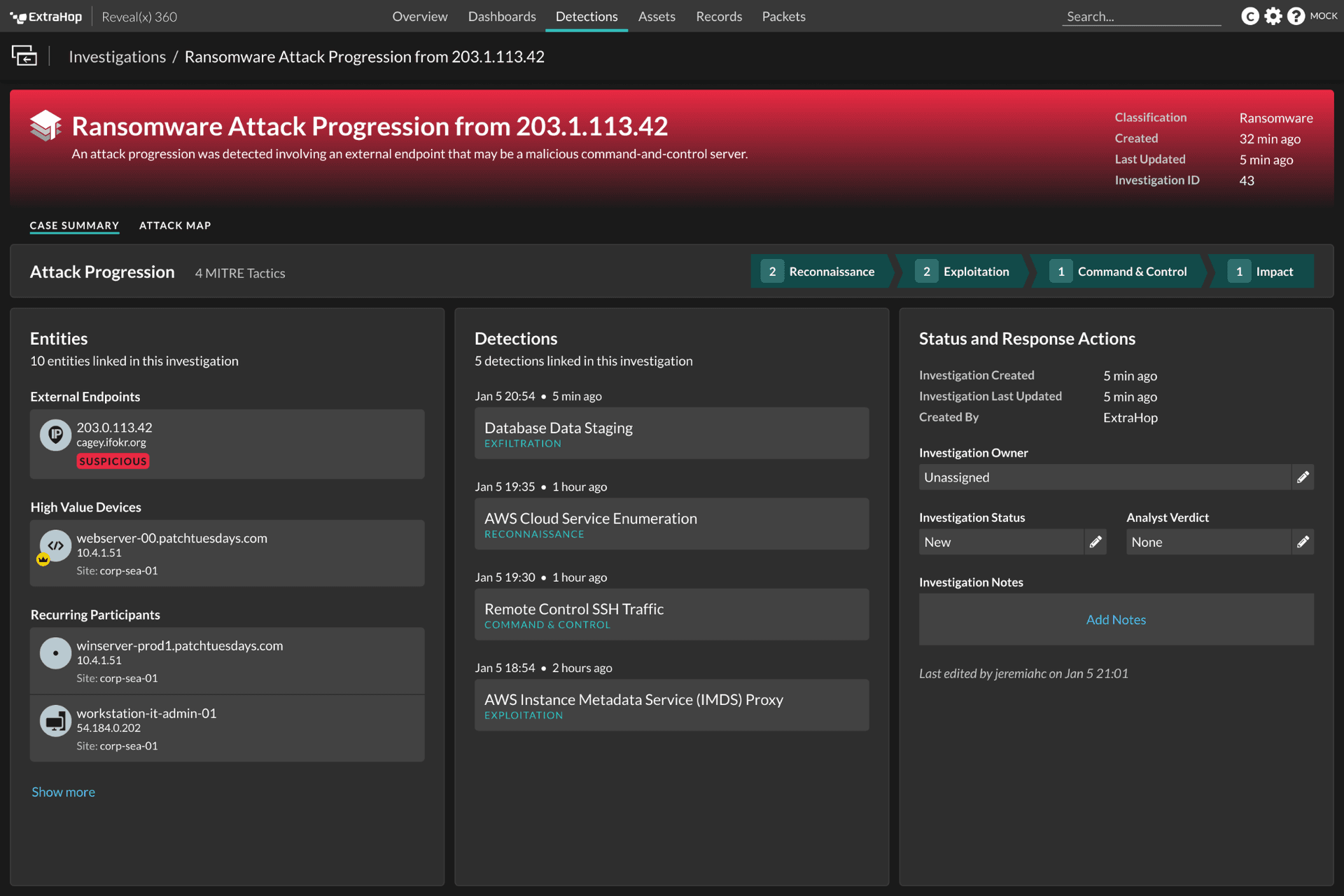
Task: Click the investigations panel back icon
Action: tap(24, 56)
